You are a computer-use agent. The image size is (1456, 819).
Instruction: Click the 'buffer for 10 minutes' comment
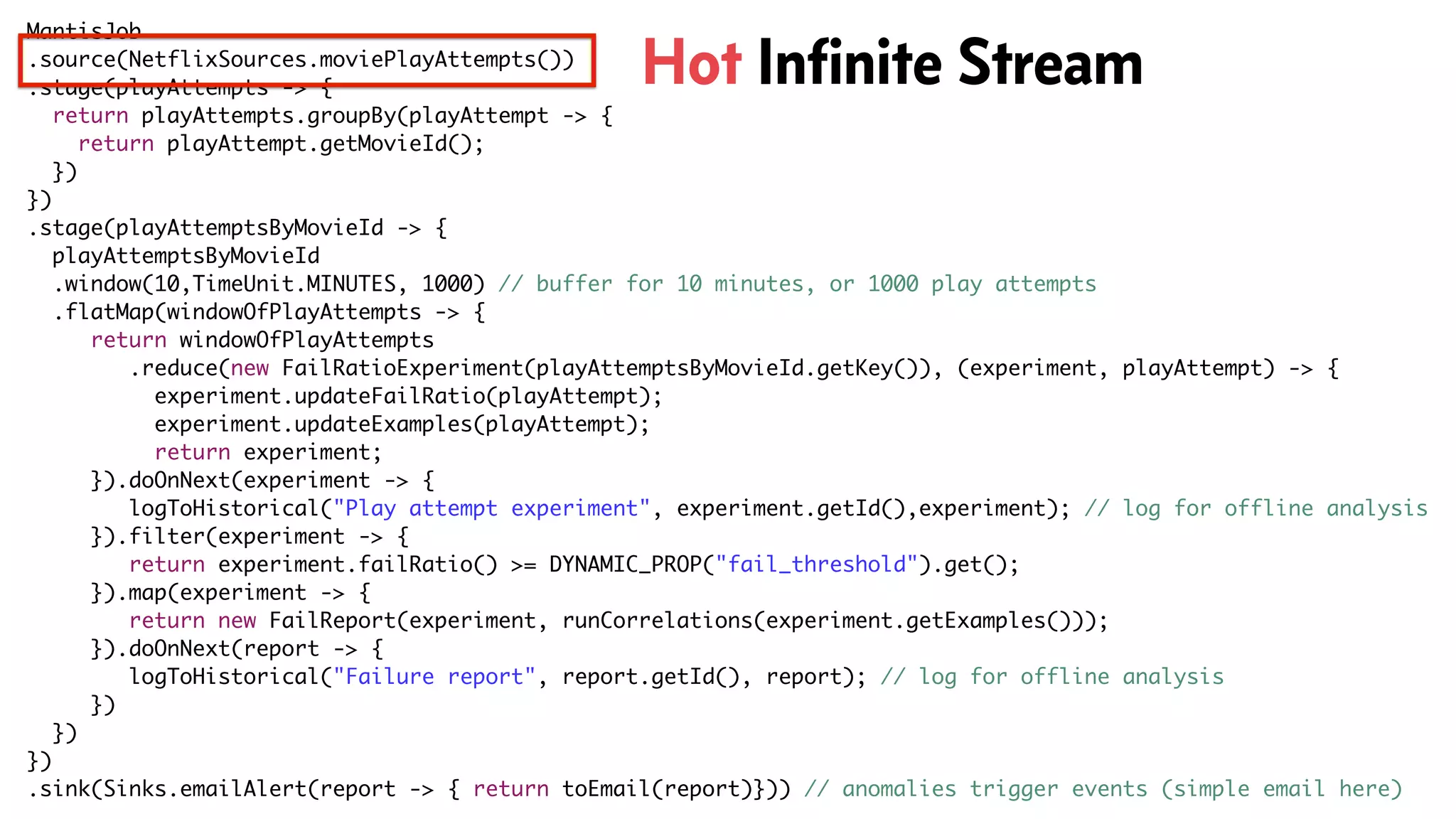click(797, 284)
